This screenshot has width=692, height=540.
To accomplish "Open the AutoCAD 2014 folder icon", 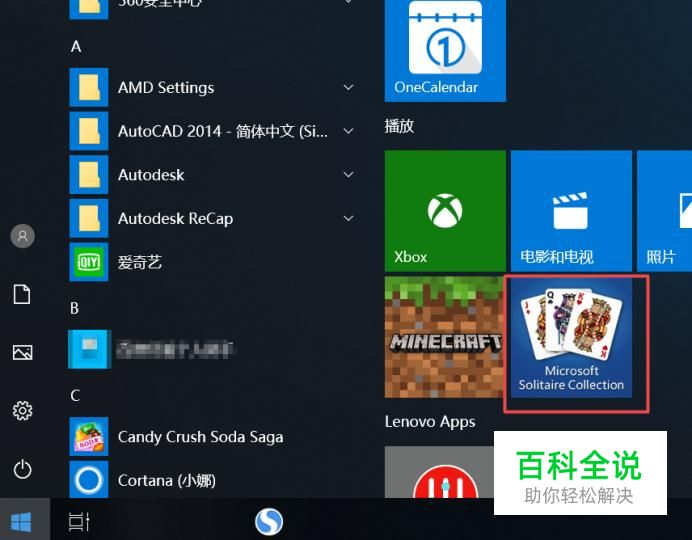I will click(89, 131).
